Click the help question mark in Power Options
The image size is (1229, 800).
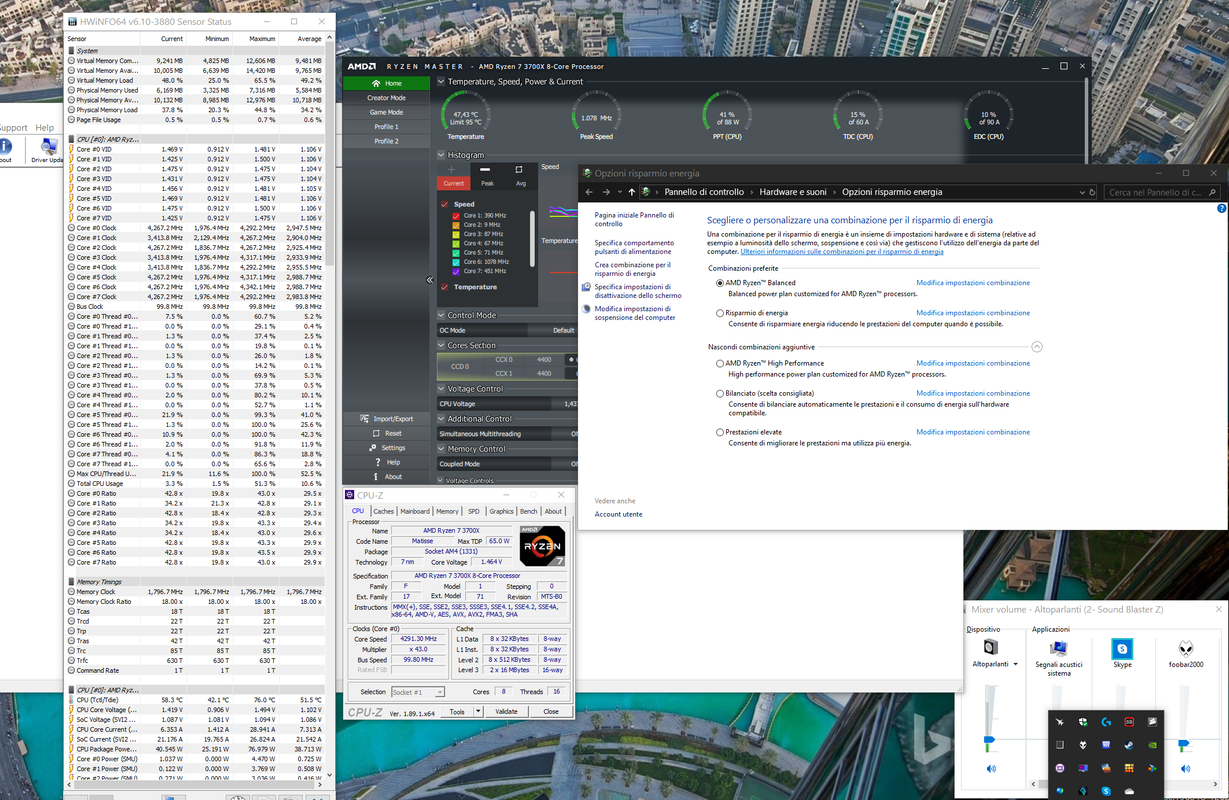1222,209
